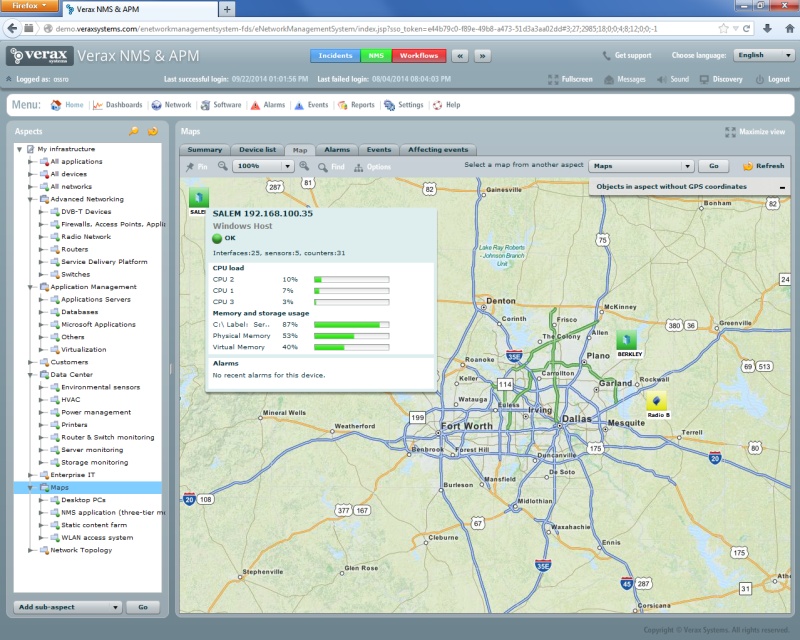This screenshot has width=800, height=640.
Task: Click the red Alarms triangle icon in Menu
Action: pos(255,105)
